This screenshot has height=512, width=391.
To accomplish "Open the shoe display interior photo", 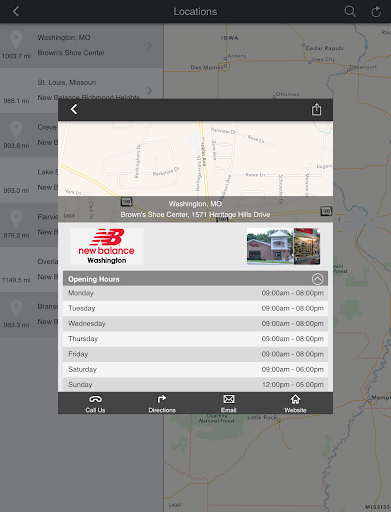I will tap(307, 246).
